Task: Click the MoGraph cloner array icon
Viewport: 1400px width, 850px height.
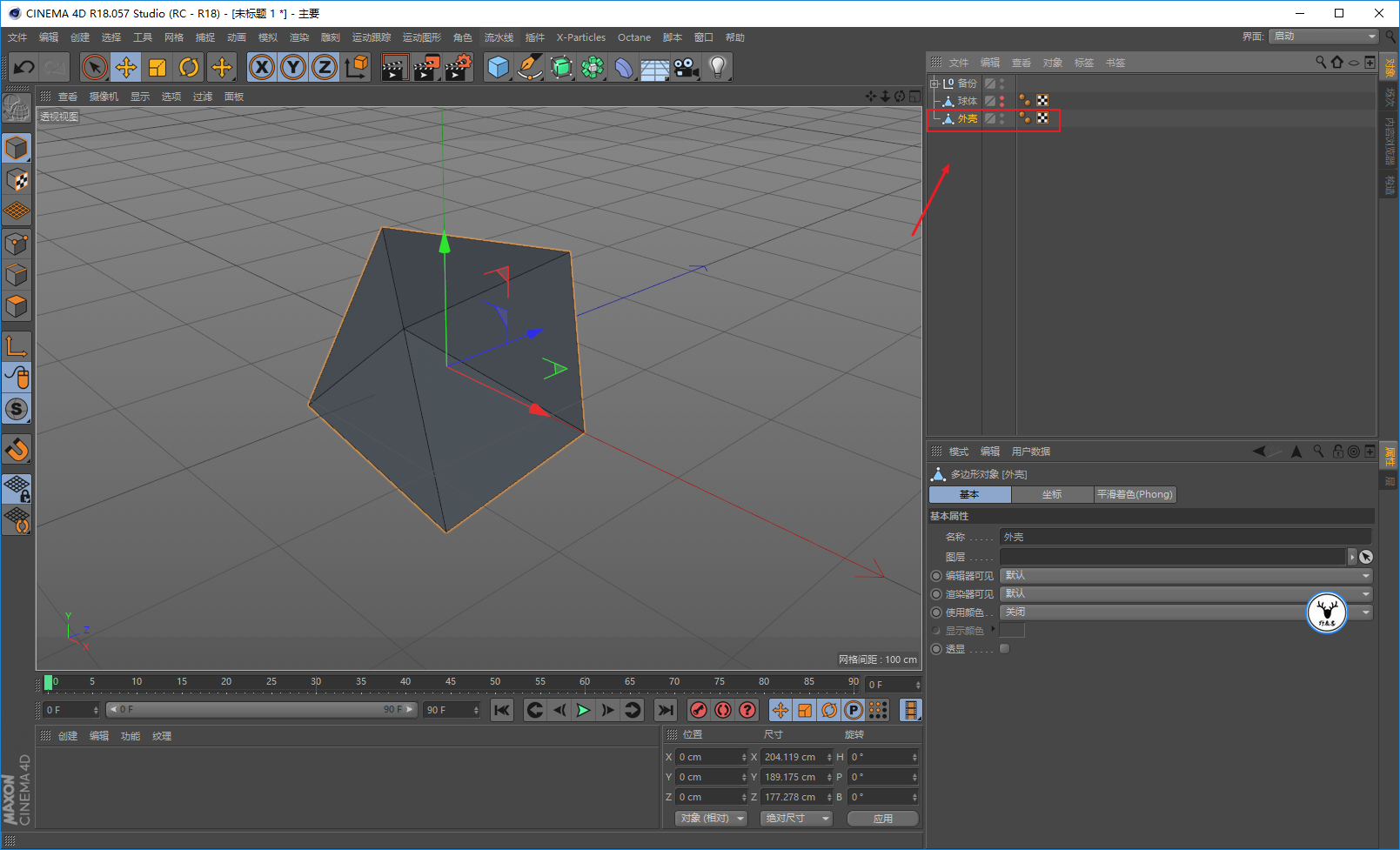Action: pyautogui.click(x=593, y=67)
